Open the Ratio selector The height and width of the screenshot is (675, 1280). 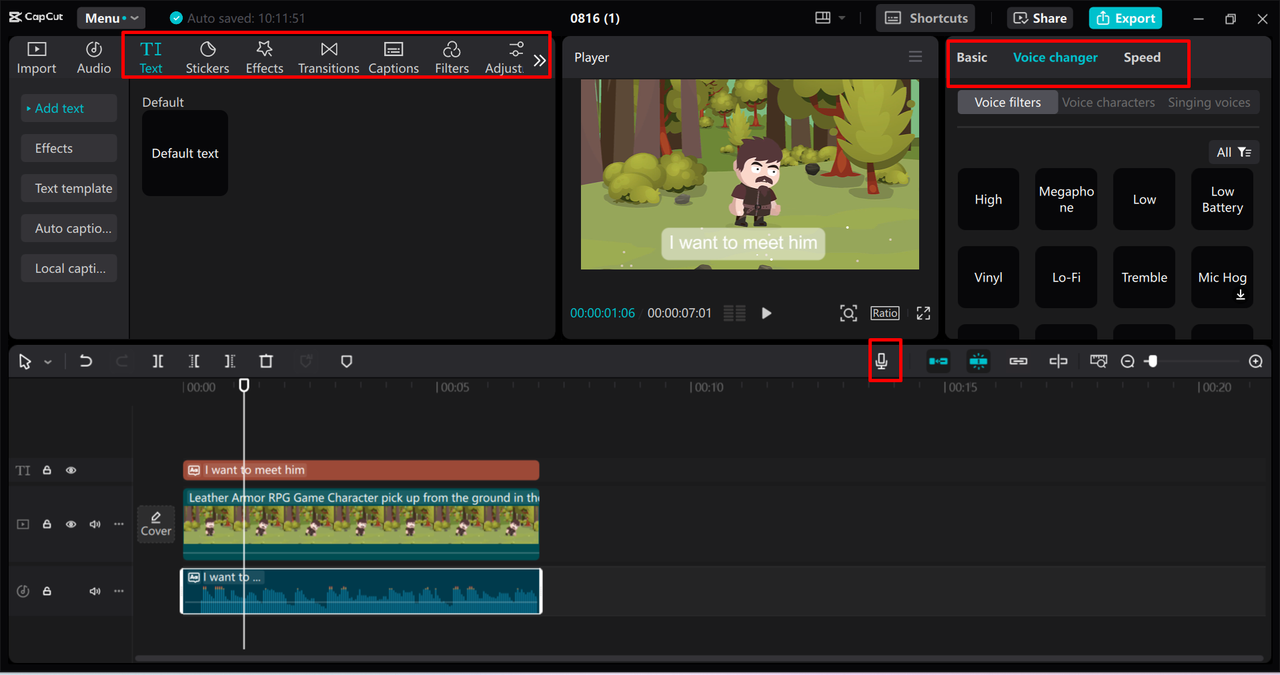tap(885, 313)
